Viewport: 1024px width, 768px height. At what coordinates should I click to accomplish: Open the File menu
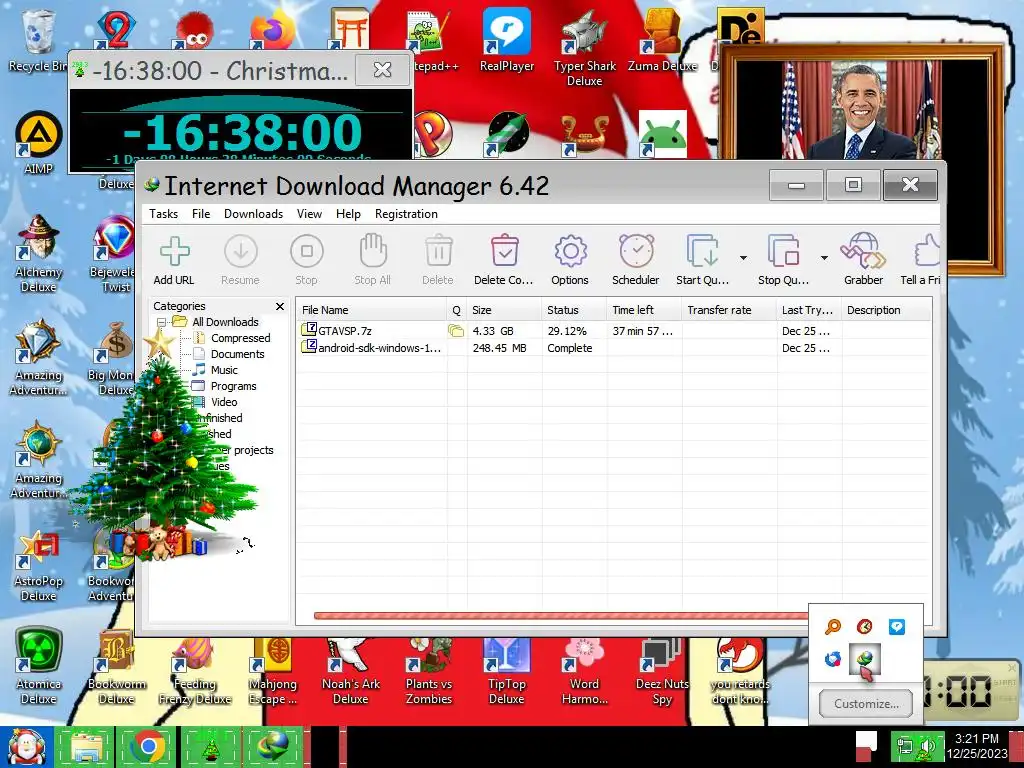(201, 214)
